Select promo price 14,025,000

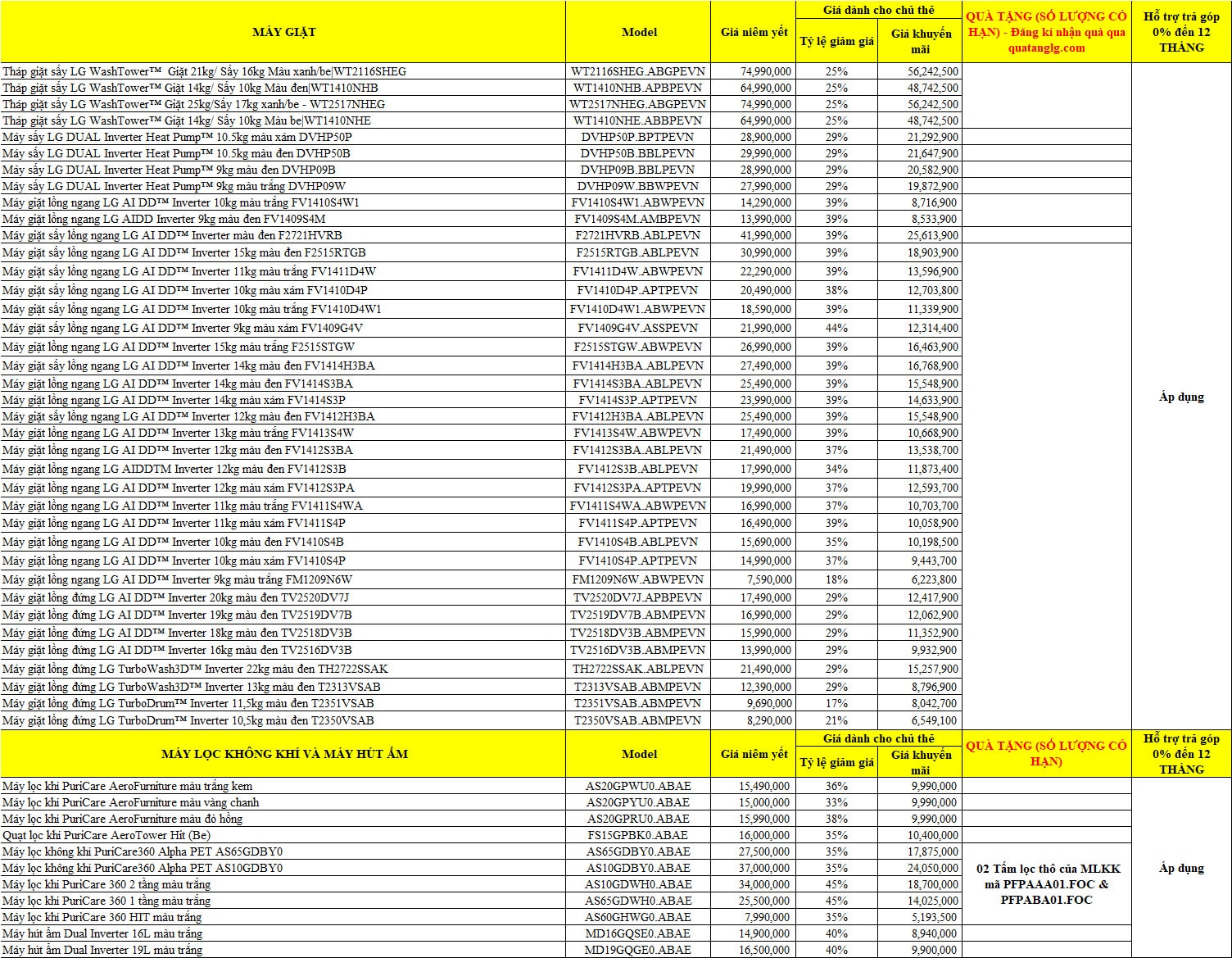point(919,901)
